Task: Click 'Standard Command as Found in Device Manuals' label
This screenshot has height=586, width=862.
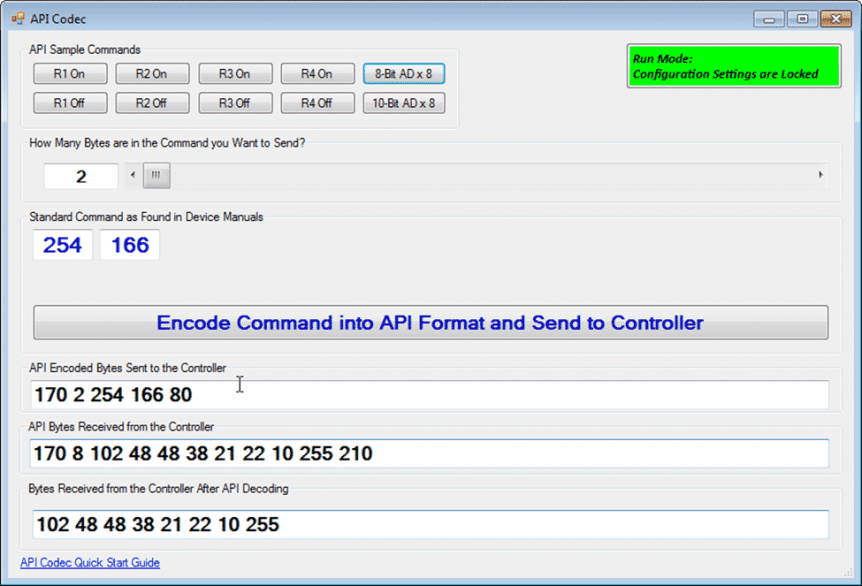Action: coord(146,217)
